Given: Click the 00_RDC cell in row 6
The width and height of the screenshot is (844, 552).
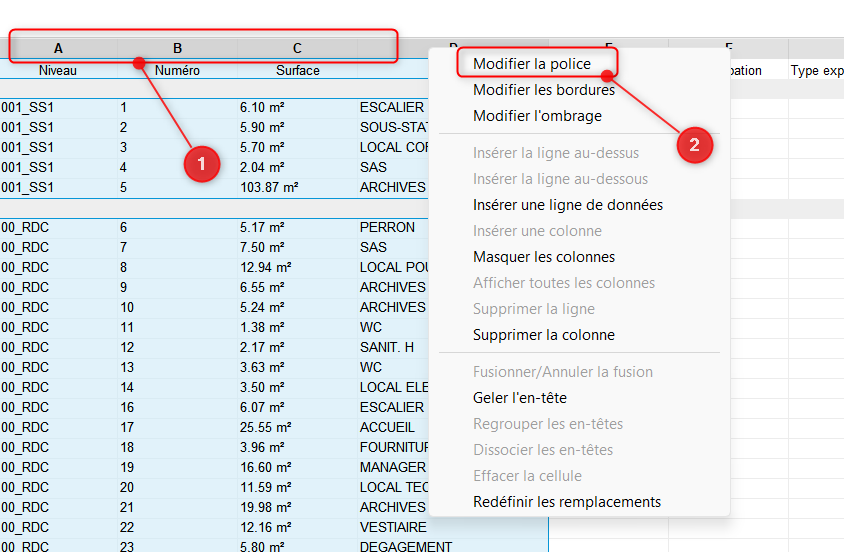Looking at the screenshot, I should (58, 228).
